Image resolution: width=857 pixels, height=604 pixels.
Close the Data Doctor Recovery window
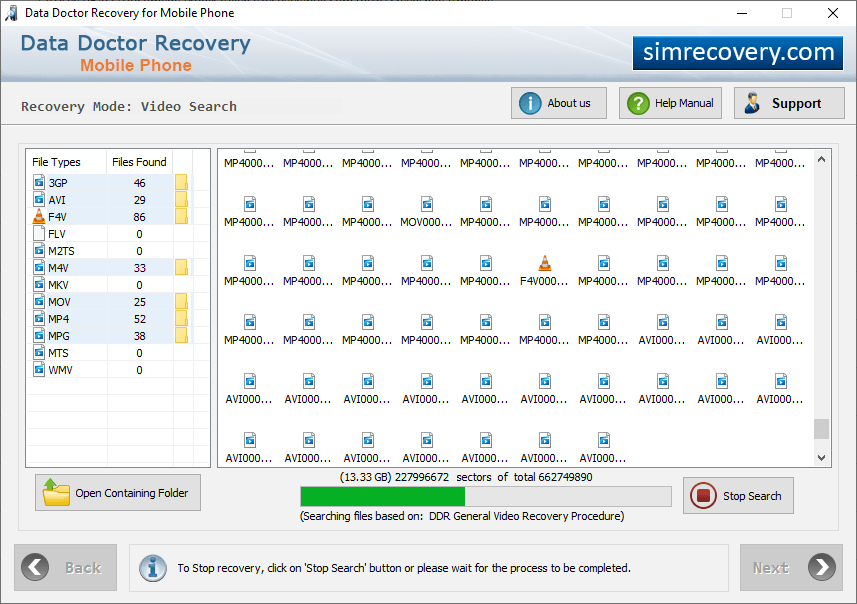(832, 13)
